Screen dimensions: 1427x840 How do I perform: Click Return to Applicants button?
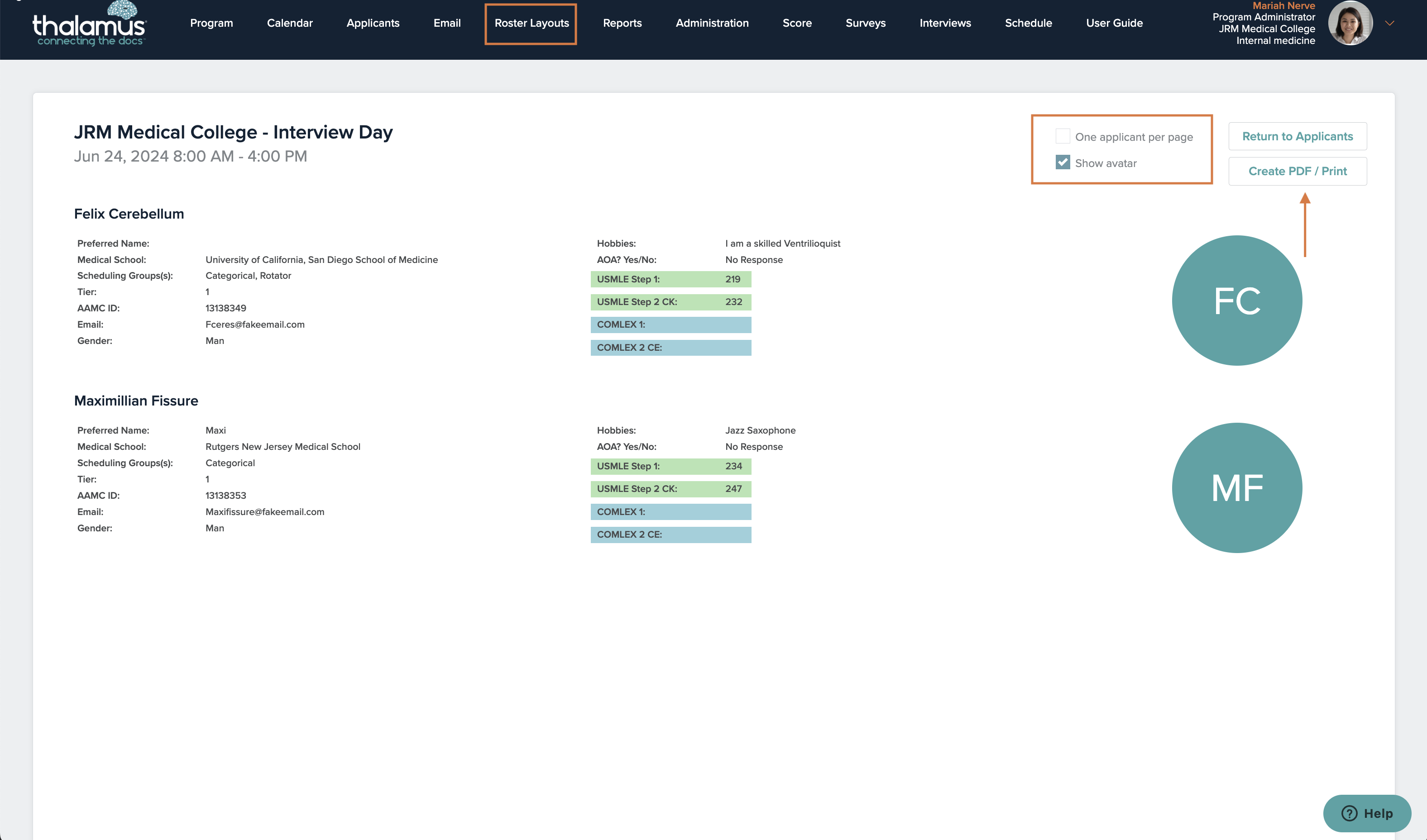coord(1298,136)
